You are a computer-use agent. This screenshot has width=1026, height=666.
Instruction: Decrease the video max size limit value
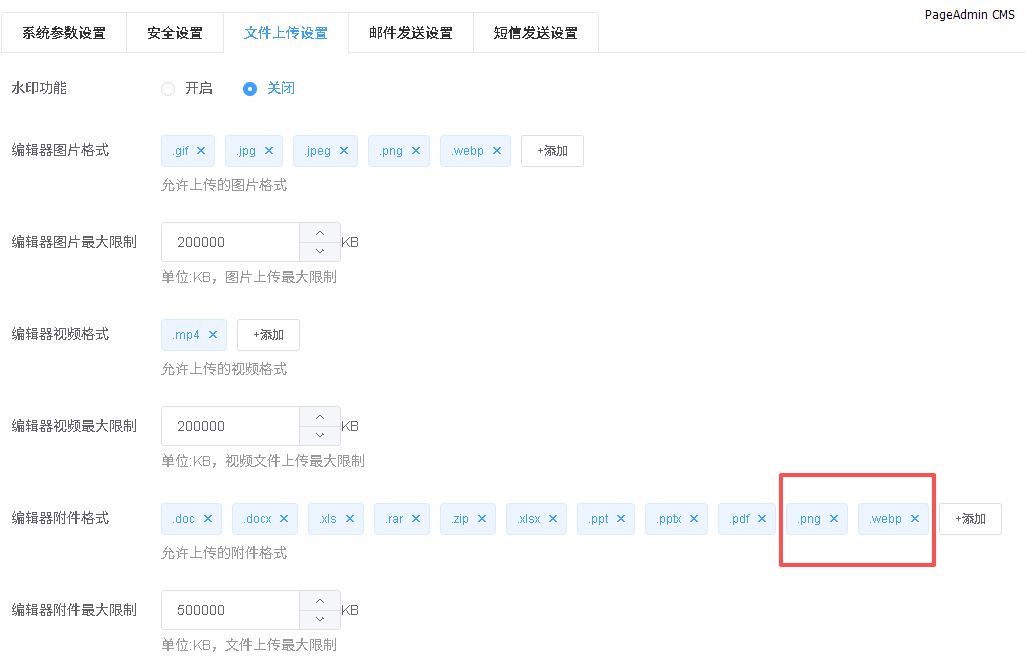pyautogui.click(x=320, y=436)
